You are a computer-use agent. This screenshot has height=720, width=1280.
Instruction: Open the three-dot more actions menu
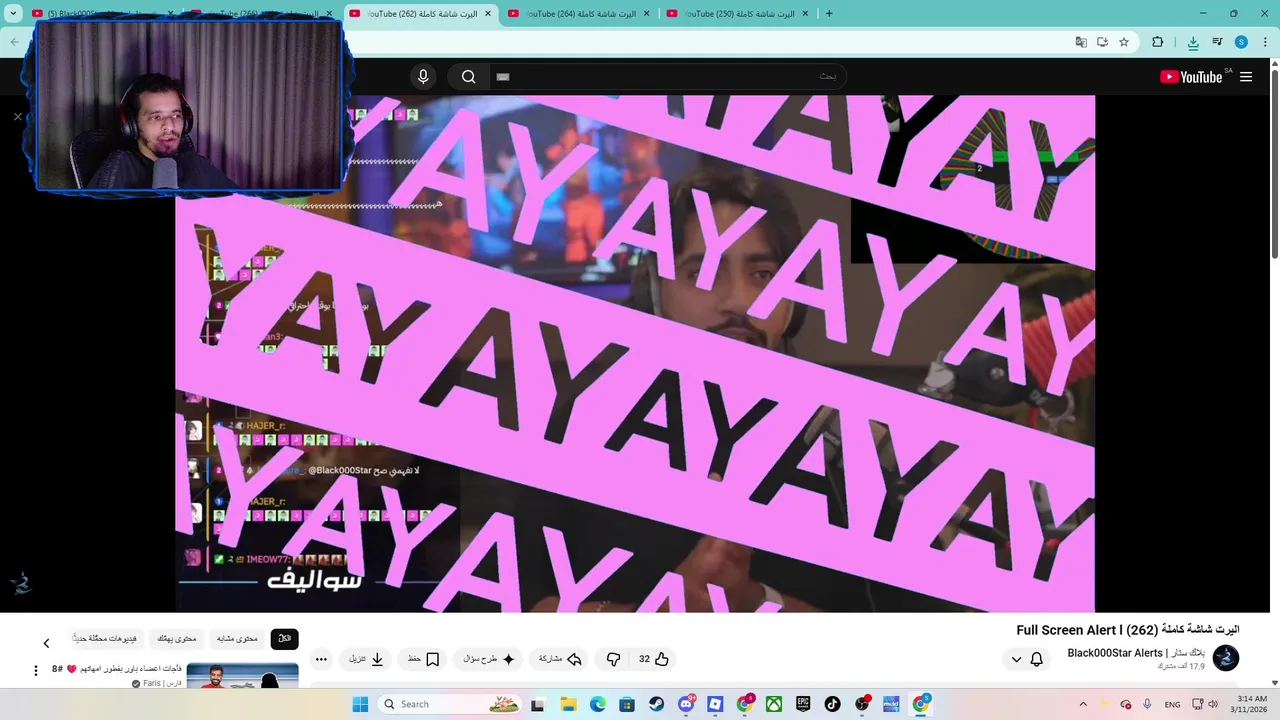tap(321, 659)
